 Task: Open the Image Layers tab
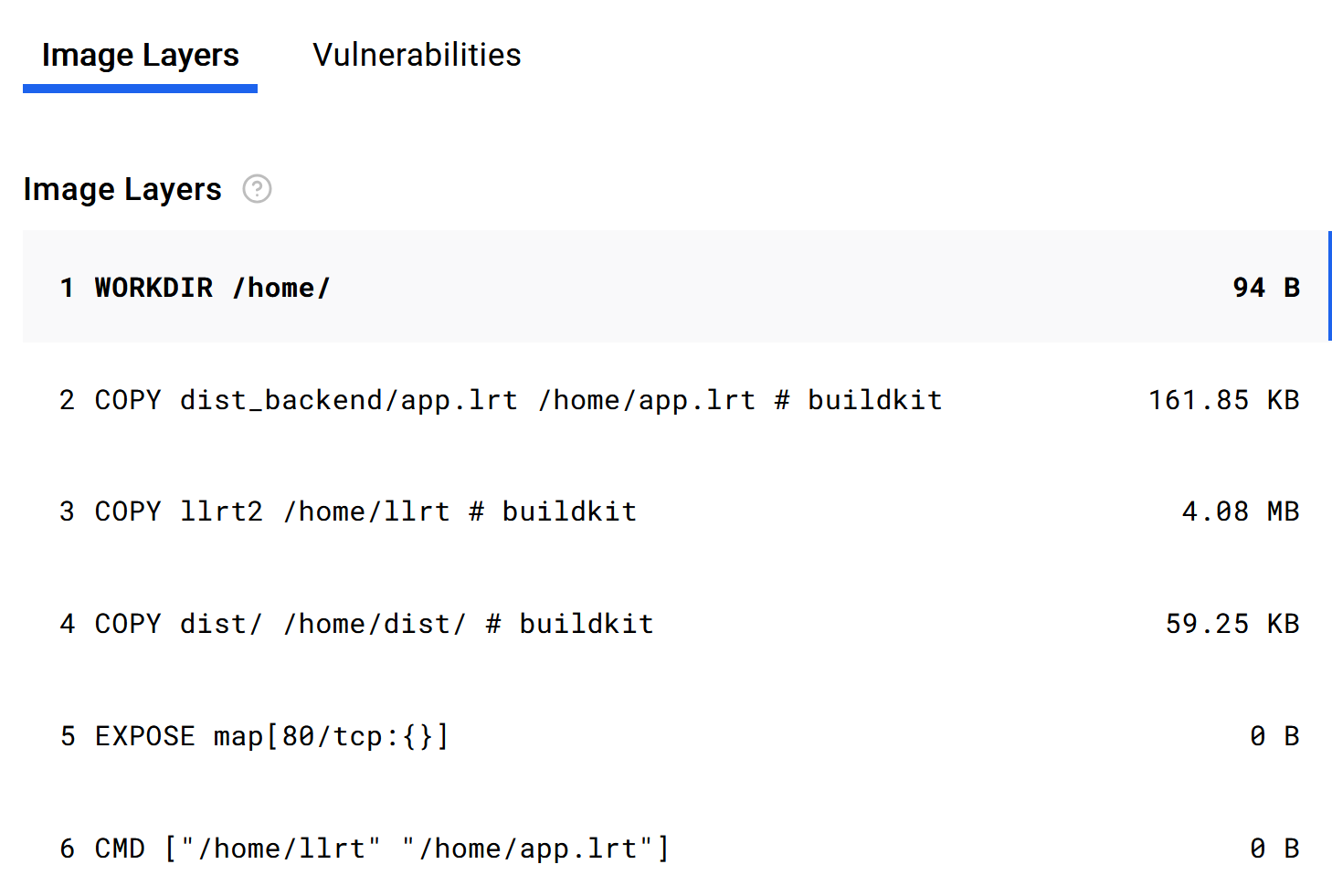140,56
